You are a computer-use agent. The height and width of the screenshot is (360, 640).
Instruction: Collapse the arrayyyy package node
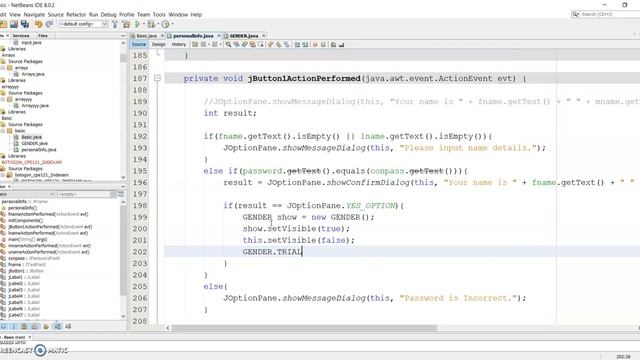coord(3,99)
